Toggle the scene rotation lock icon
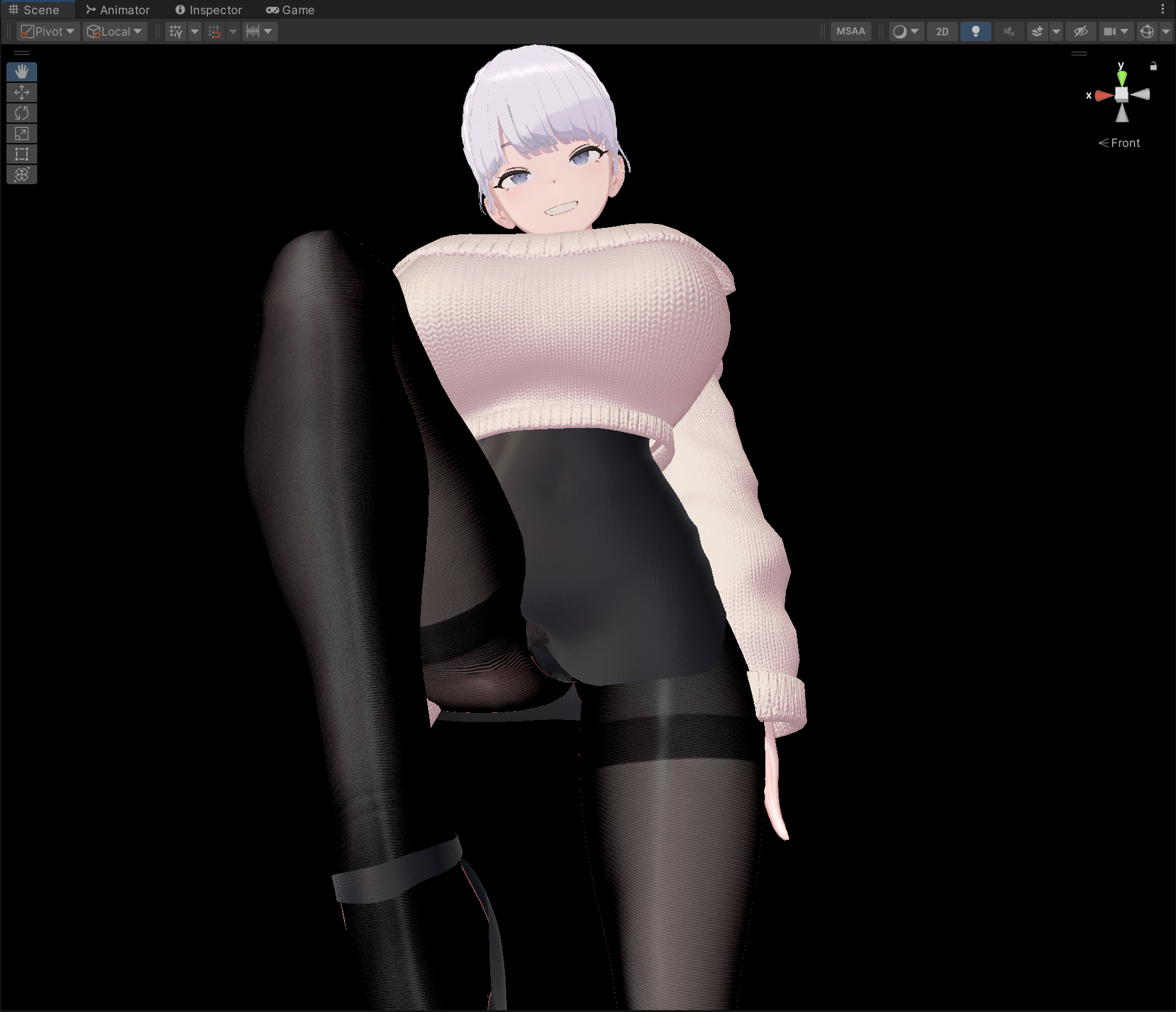Viewport: 1176px width, 1012px height. [x=1154, y=66]
